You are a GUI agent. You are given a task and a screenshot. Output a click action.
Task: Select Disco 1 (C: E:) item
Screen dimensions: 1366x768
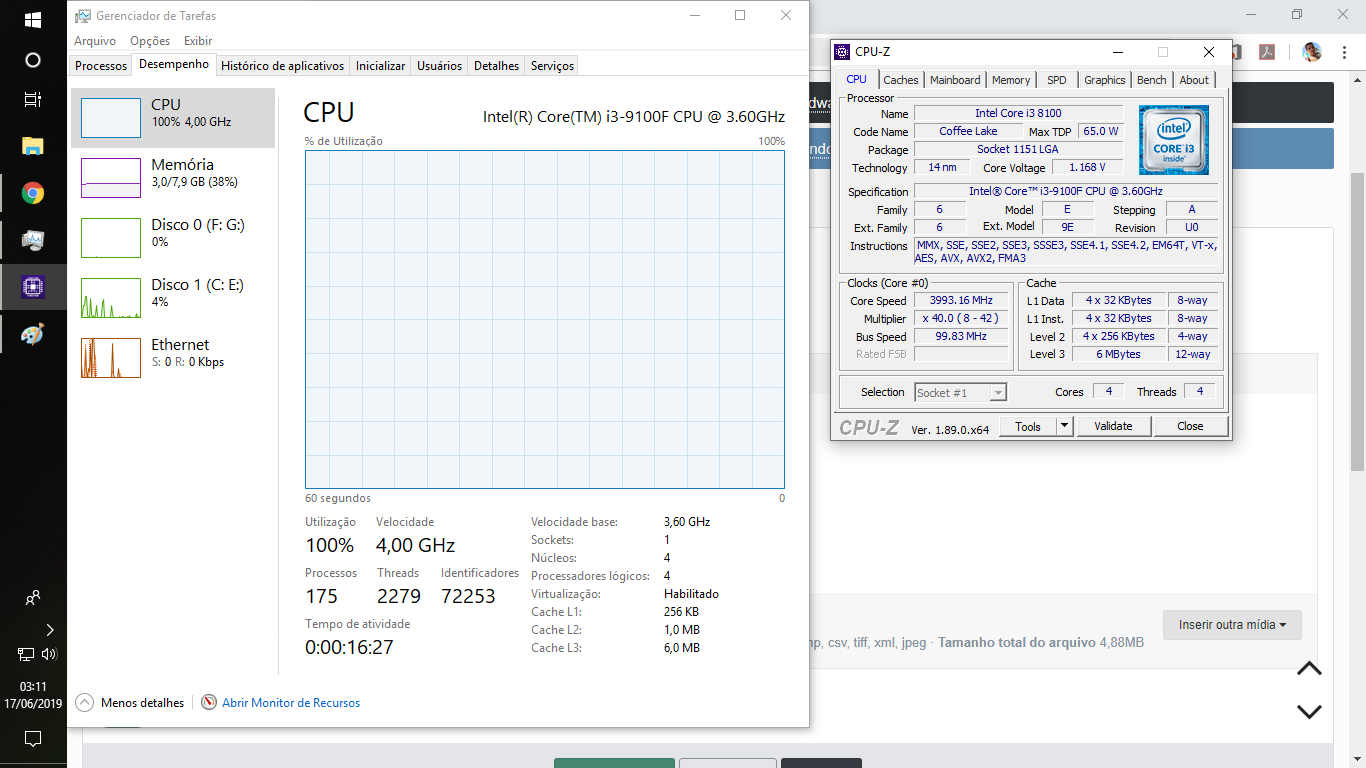click(173, 298)
